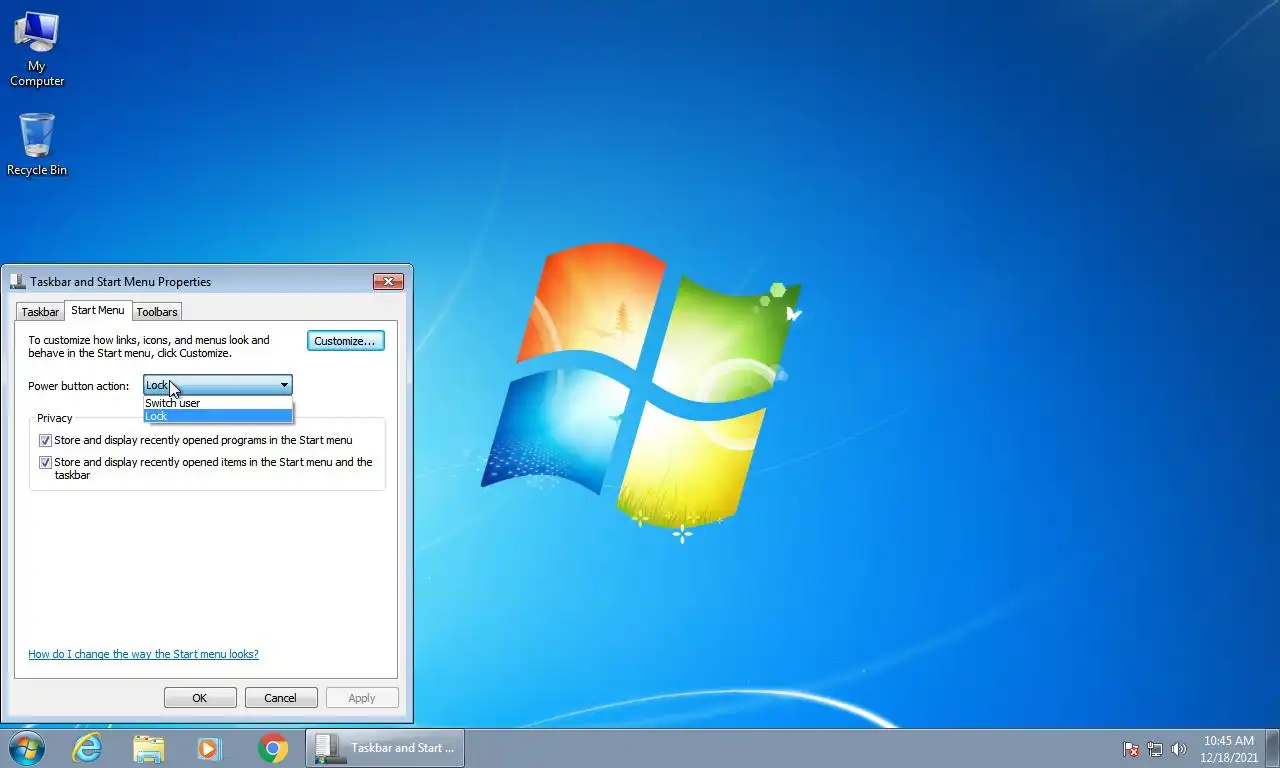Toggle store recently opened items checkbox
This screenshot has height=768, width=1280.
coord(45,462)
